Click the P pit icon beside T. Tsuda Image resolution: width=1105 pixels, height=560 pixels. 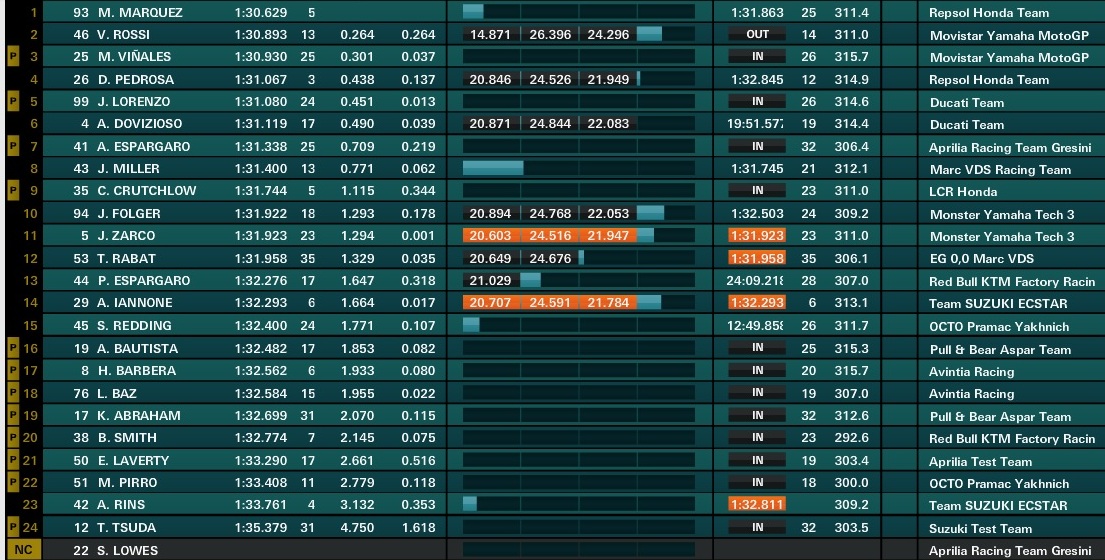click(13, 527)
